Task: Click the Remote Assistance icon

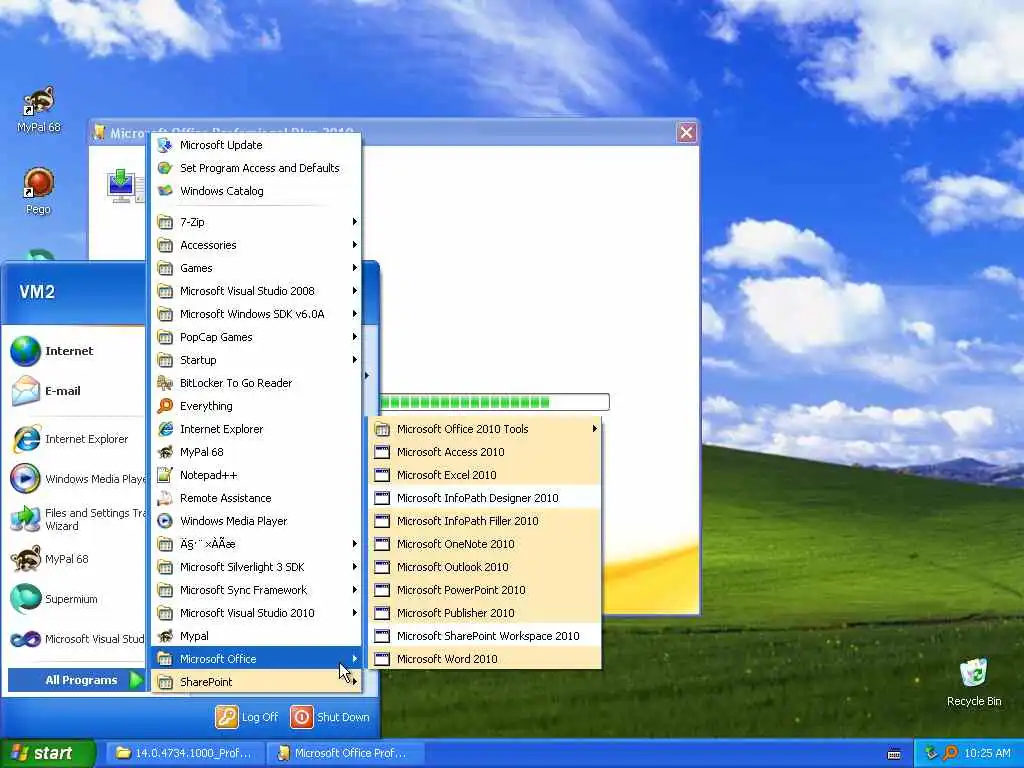Action: pyautogui.click(x=165, y=498)
